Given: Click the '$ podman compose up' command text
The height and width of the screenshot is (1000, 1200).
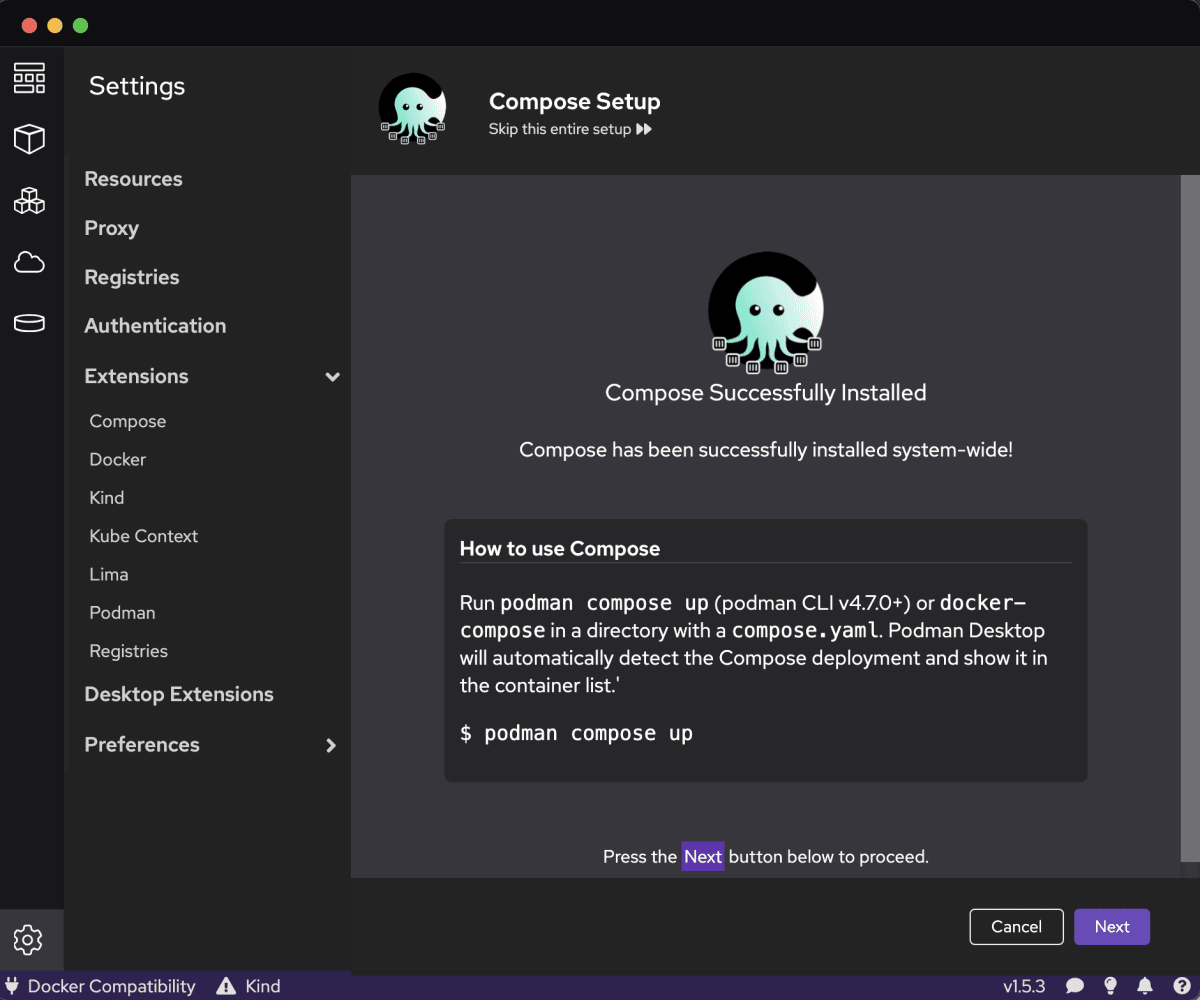Looking at the screenshot, I should [576, 733].
